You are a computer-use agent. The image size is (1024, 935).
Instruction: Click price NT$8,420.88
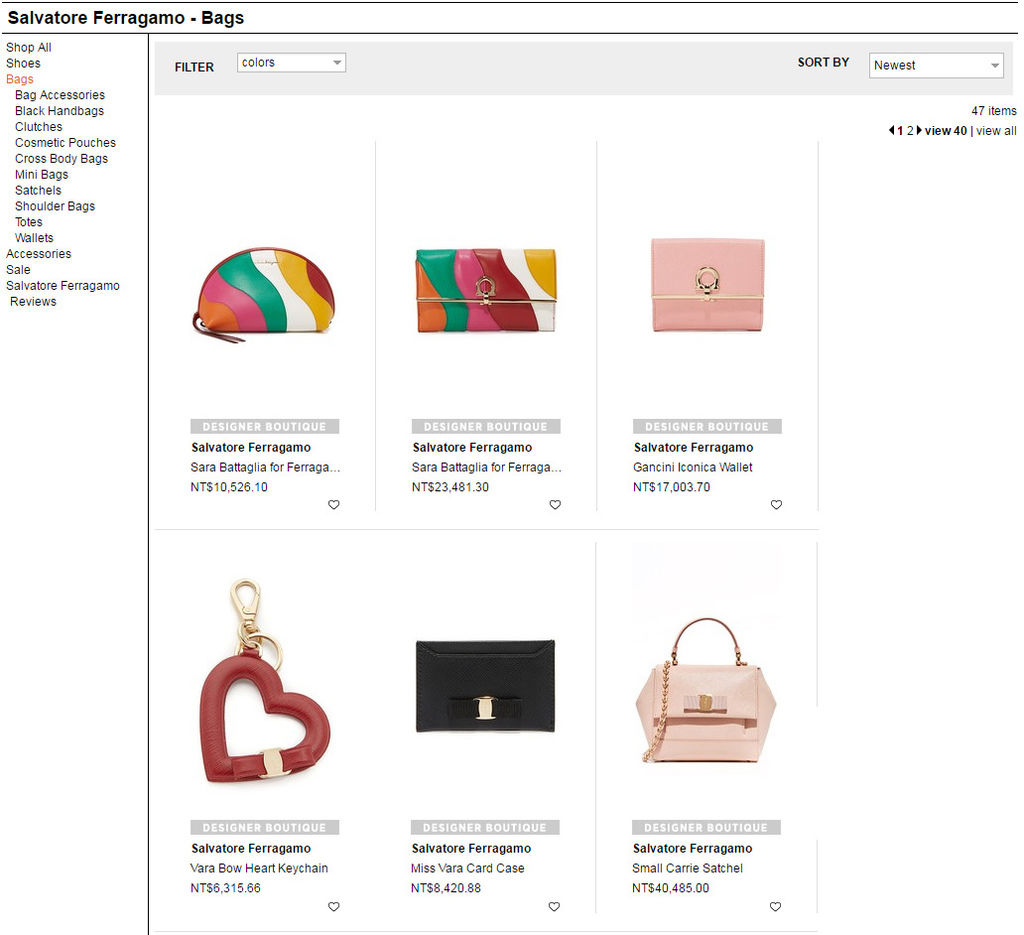[x=446, y=888]
